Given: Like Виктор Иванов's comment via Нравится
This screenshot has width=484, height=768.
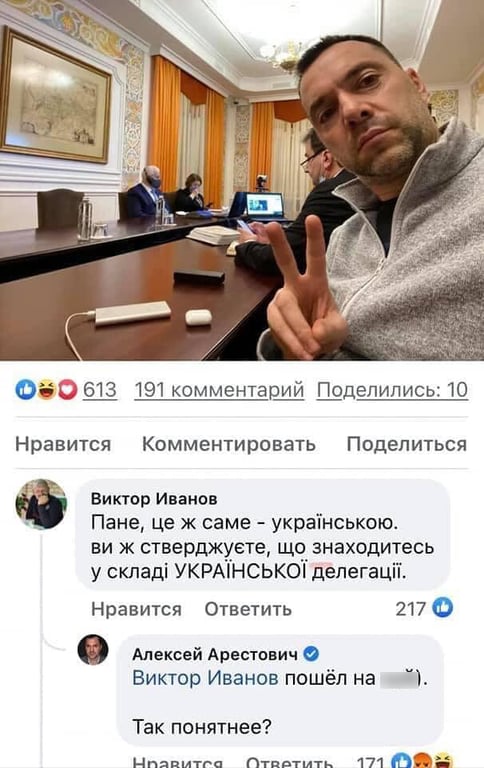Looking at the screenshot, I should (x=136, y=609).
